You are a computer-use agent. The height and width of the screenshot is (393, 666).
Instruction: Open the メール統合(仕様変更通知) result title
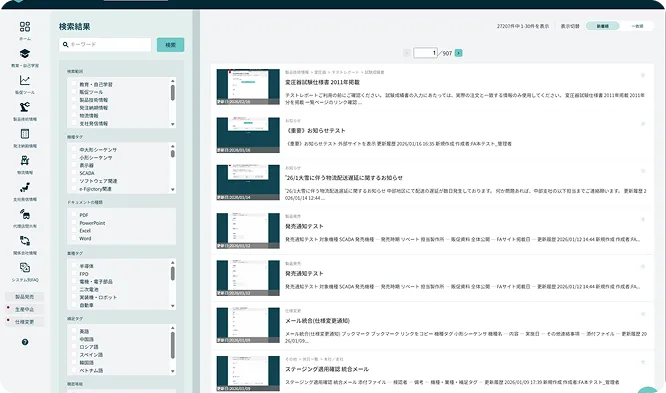pyautogui.click(x=317, y=321)
